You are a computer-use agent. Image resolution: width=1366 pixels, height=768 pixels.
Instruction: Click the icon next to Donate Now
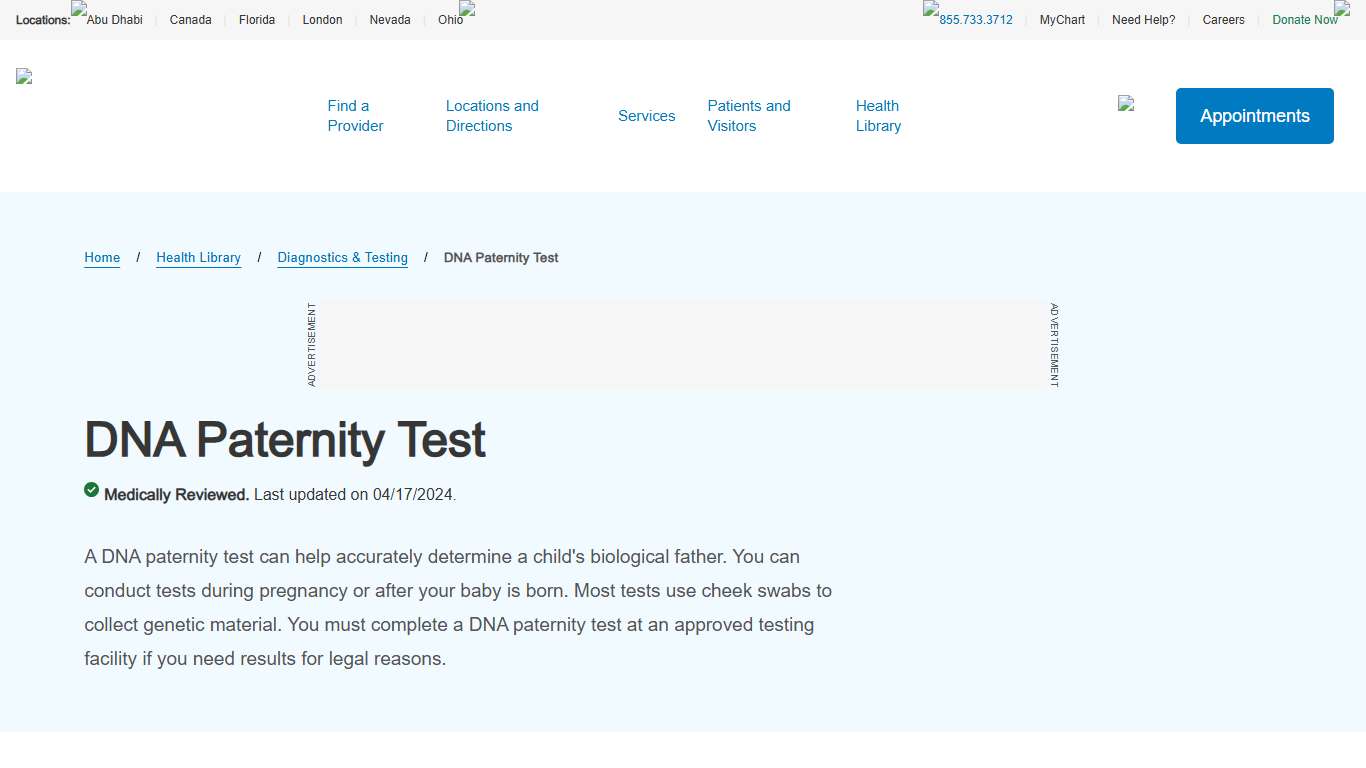[x=1341, y=9]
